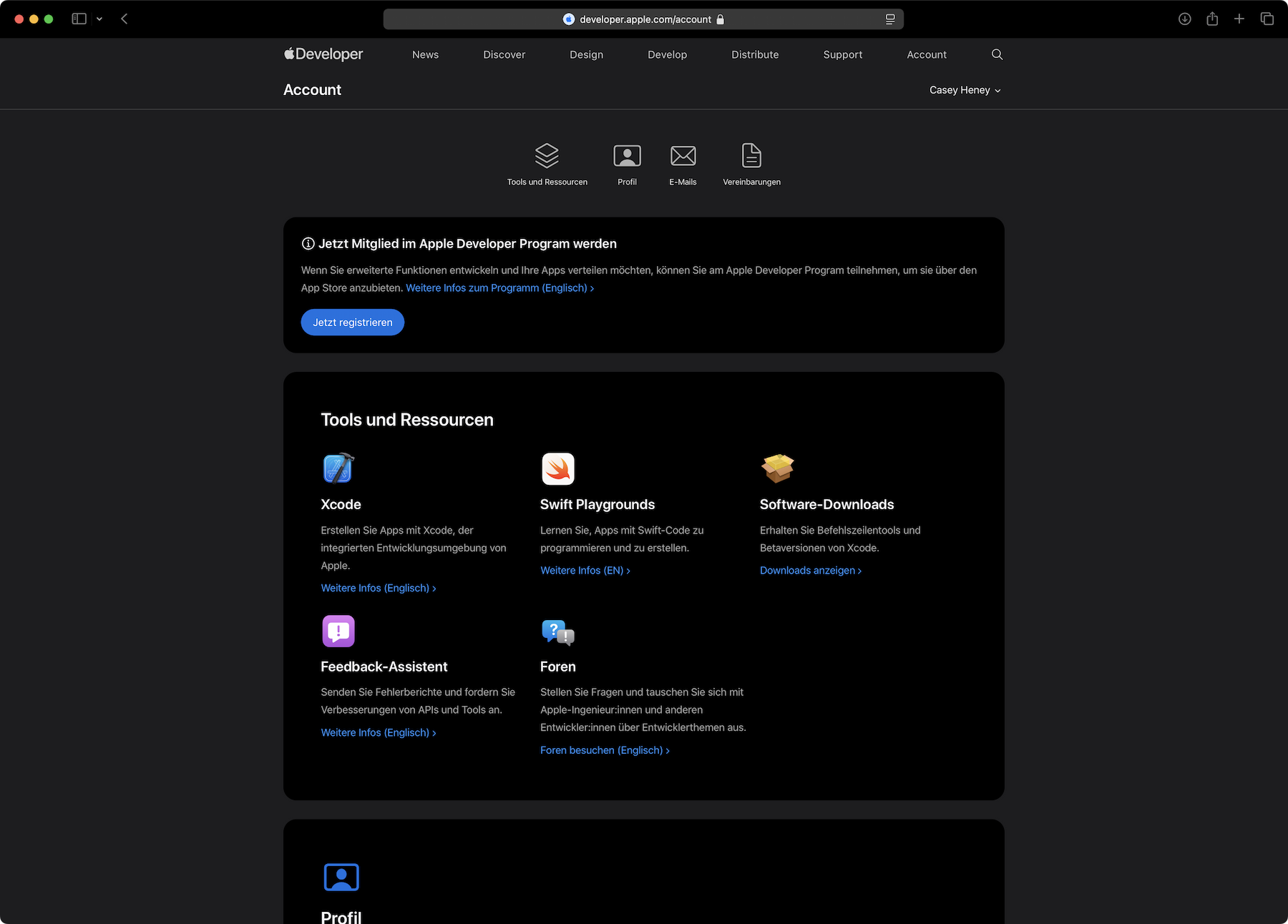Open the Profil person icon shortcut

coord(627,155)
